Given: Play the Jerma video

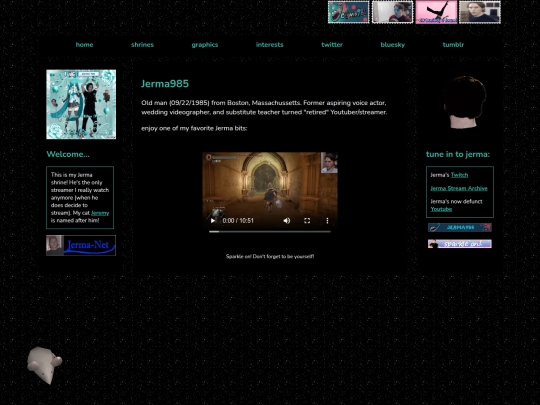Looking at the screenshot, I should (x=213, y=220).
